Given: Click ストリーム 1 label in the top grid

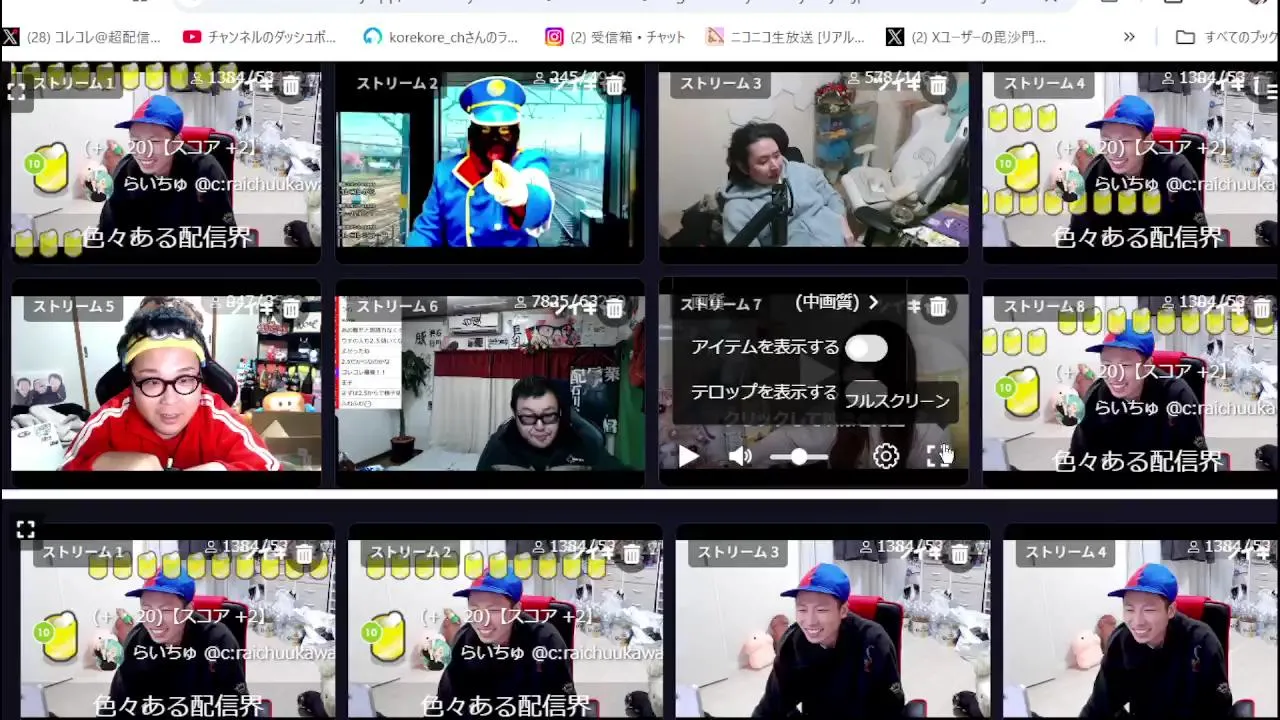Looking at the screenshot, I should click(73, 83).
